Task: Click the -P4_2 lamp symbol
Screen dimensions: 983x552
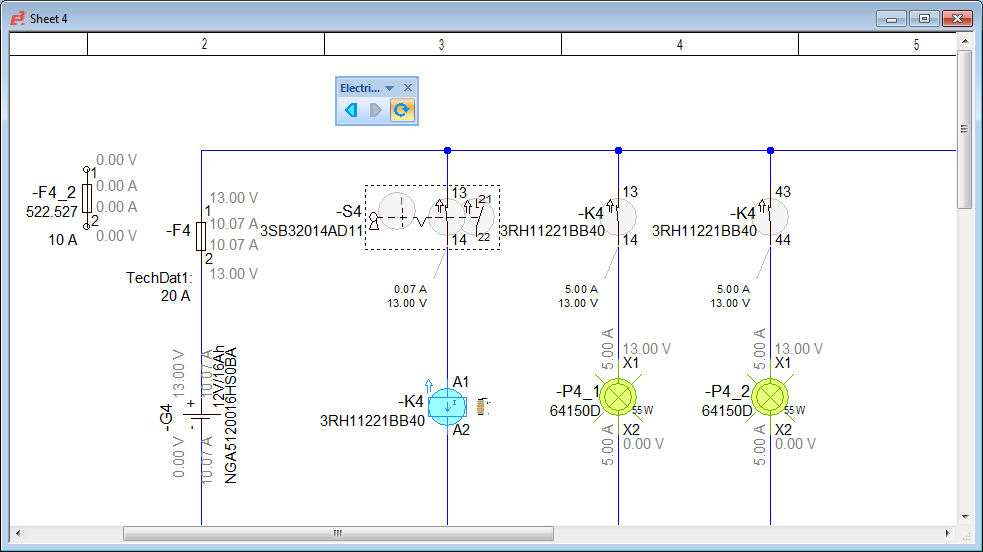Action: point(770,397)
